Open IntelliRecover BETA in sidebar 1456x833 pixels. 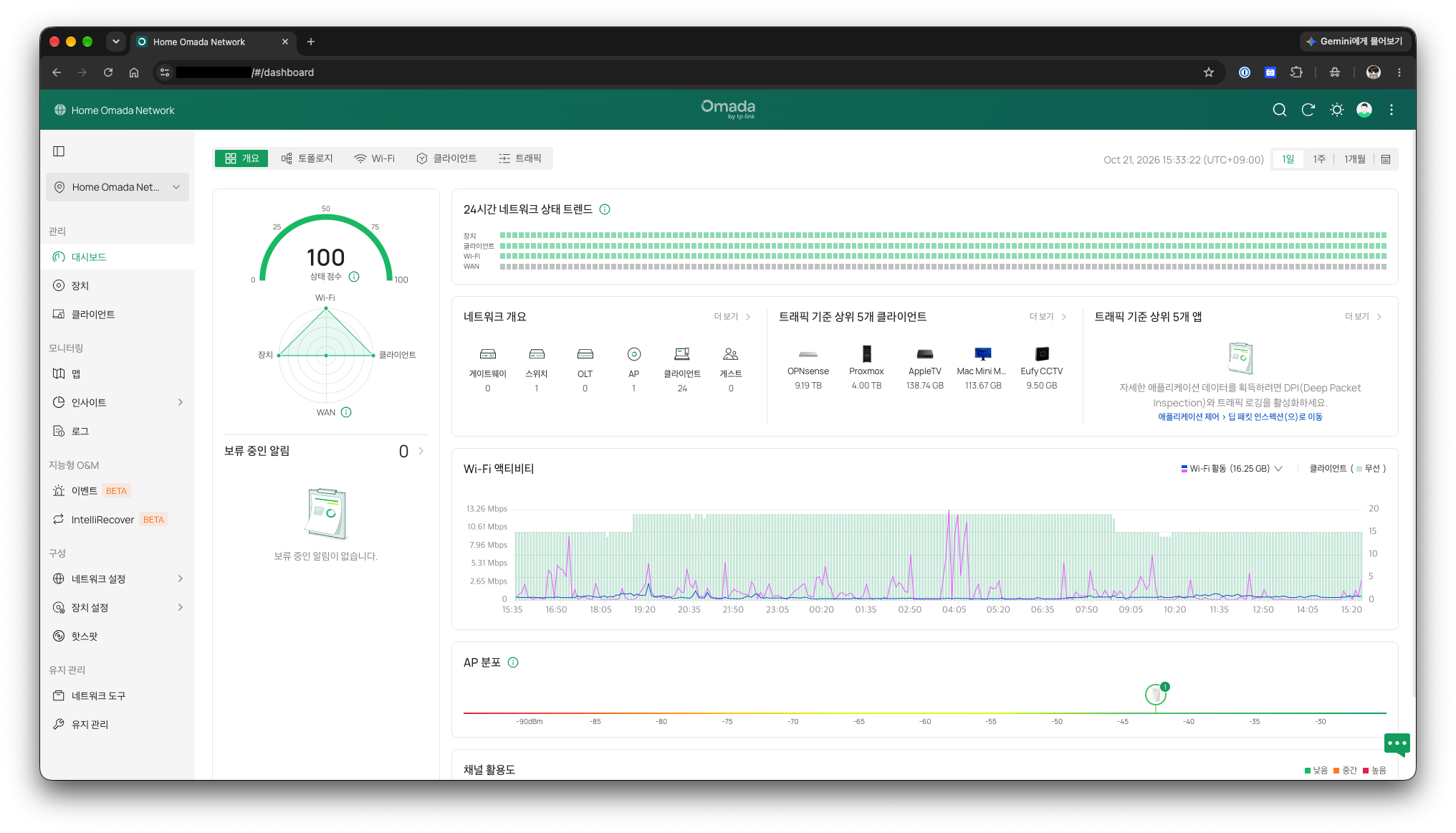click(x=118, y=520)
